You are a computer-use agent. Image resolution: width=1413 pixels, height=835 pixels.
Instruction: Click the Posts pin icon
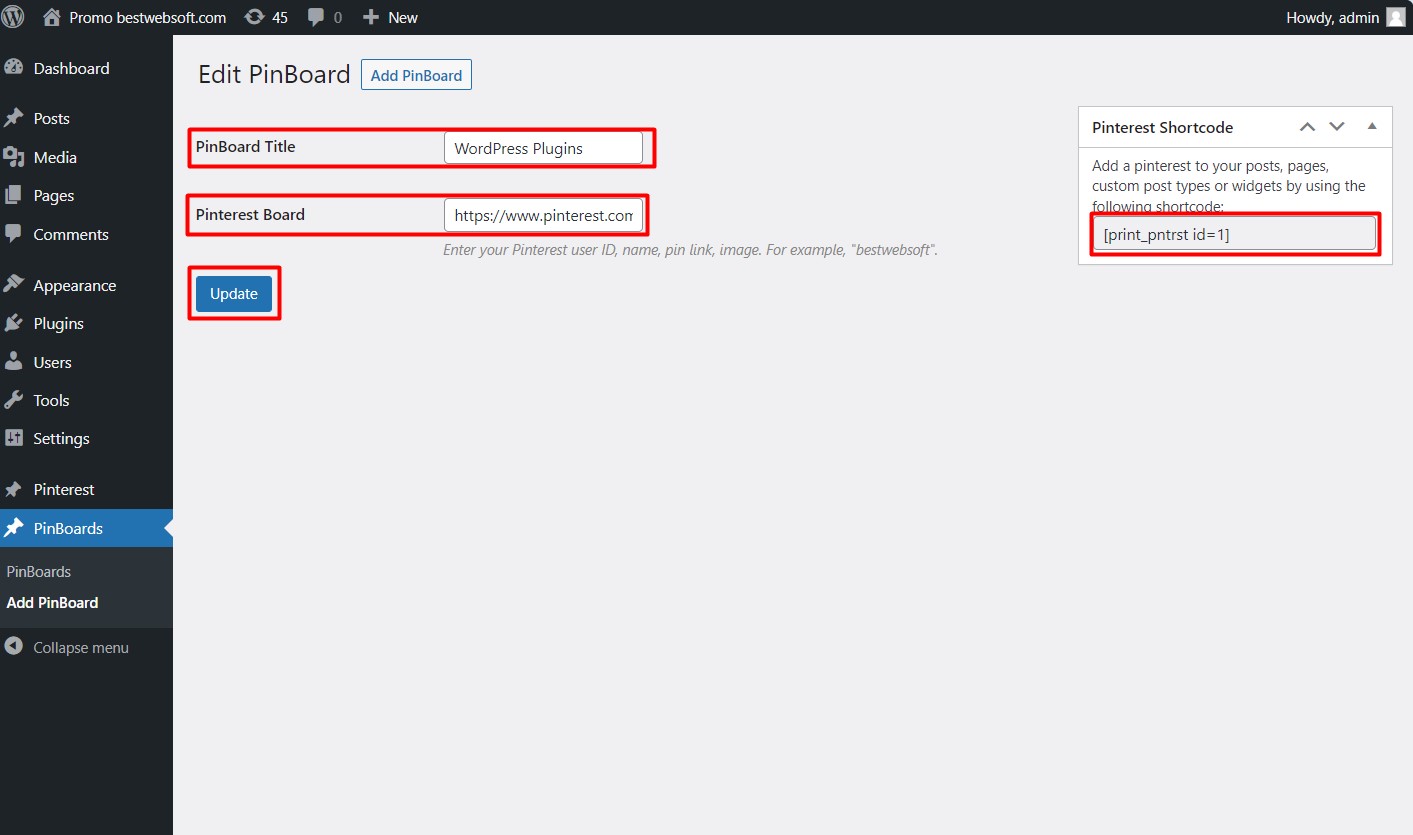pos(14,118)
